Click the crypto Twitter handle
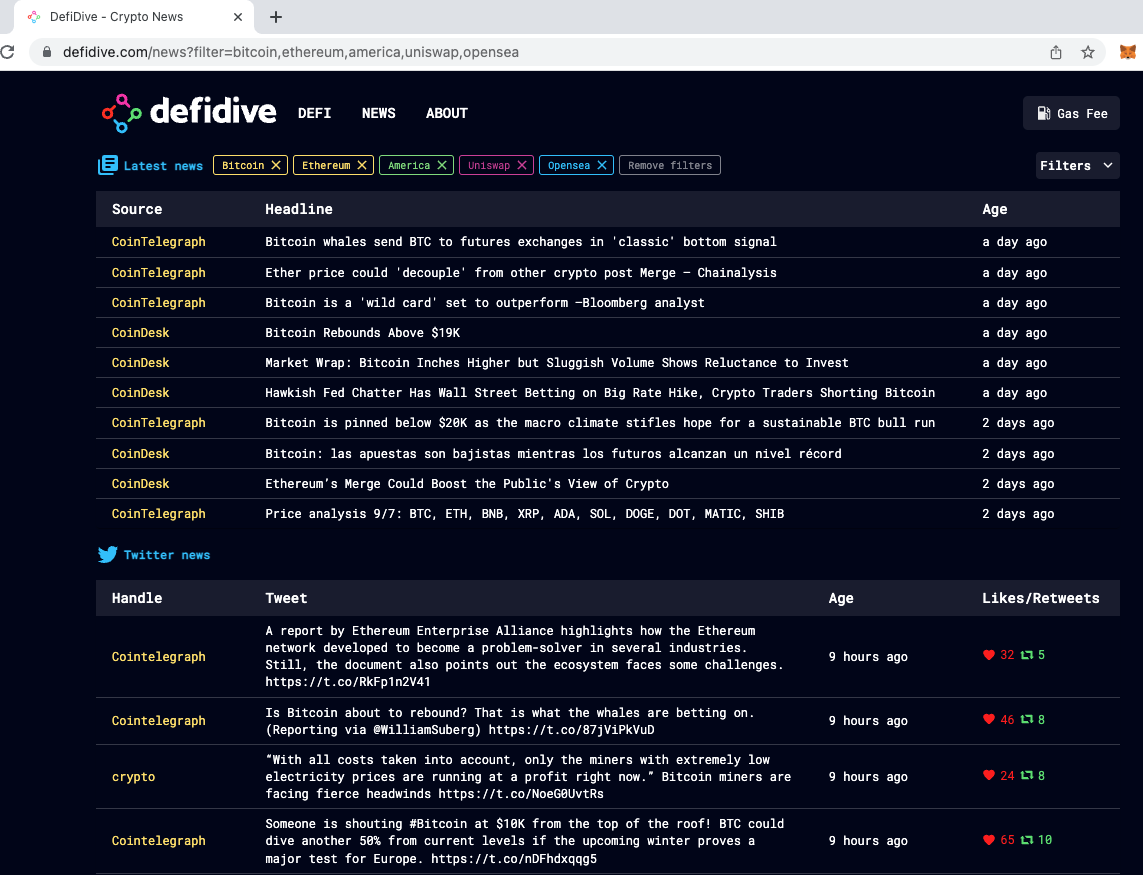Viewport: 1143px width, 875px height. click(x=133, y=777)
